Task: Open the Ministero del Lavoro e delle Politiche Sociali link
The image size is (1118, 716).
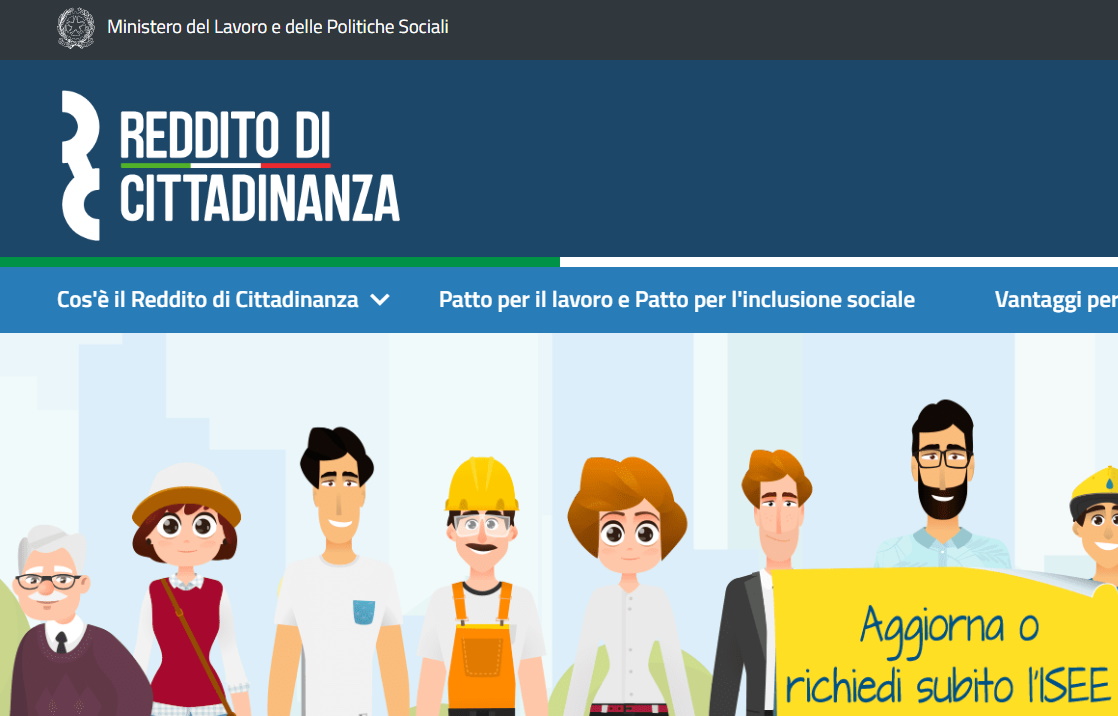Action: [277, 27]
